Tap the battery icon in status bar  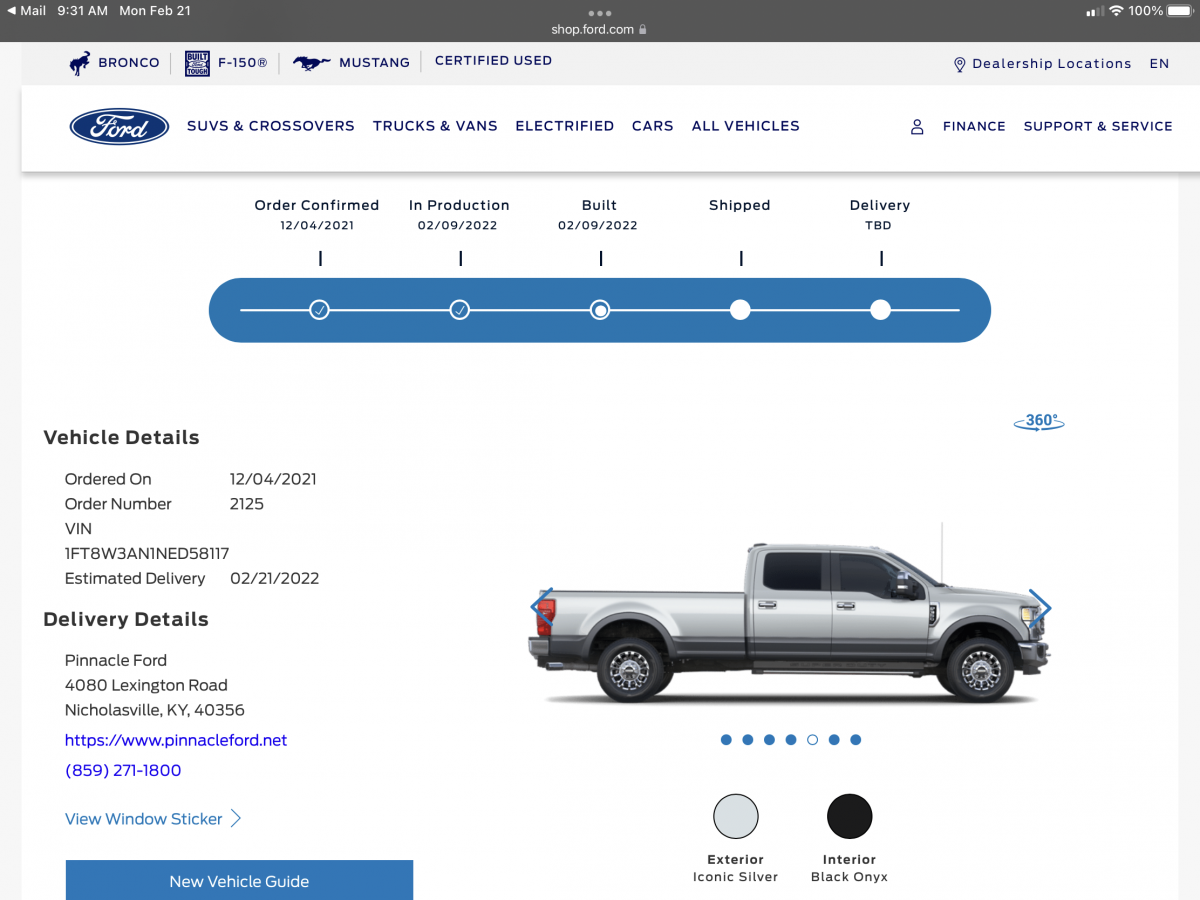pyautogui.click(x=1180, y=11)
